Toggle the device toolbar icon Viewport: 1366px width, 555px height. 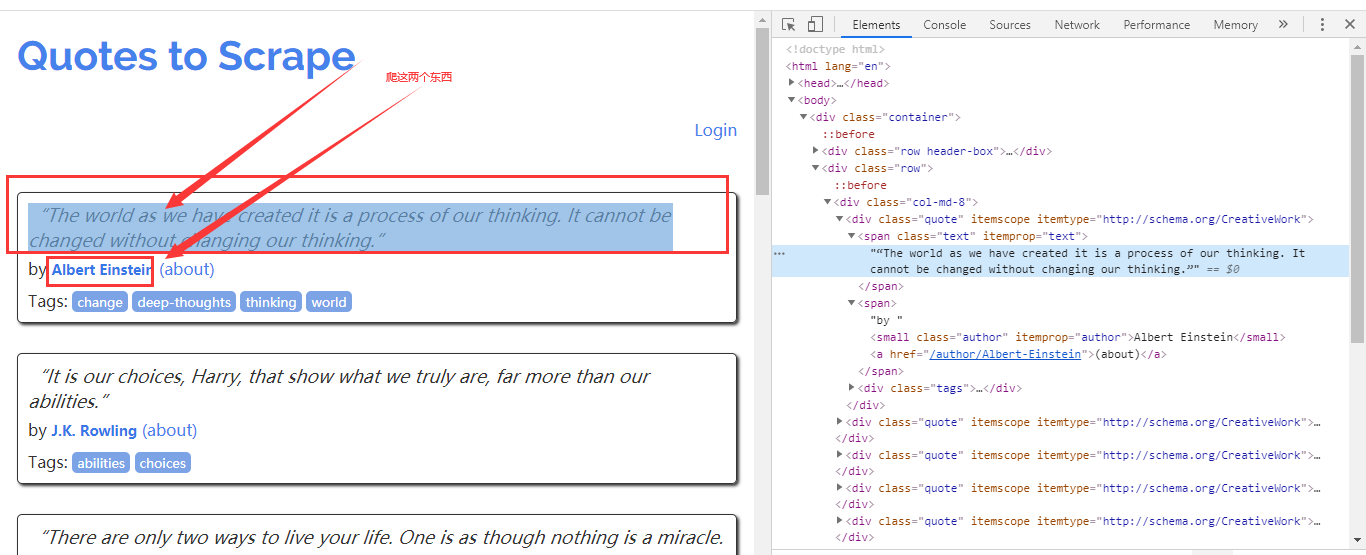pyautogui.click(x=815, y=25)
